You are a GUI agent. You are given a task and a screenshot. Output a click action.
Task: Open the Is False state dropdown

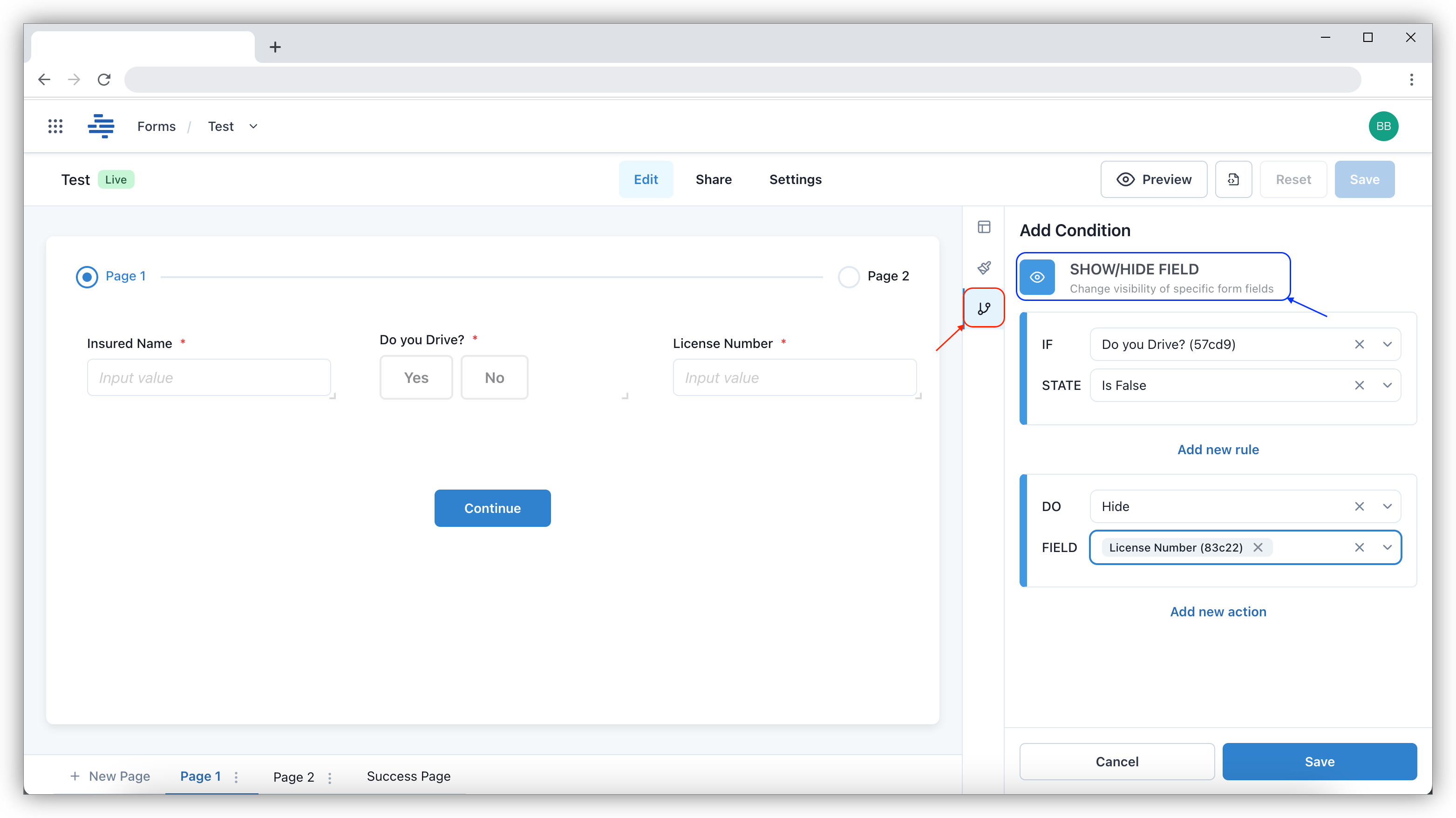pos(1388,385)
